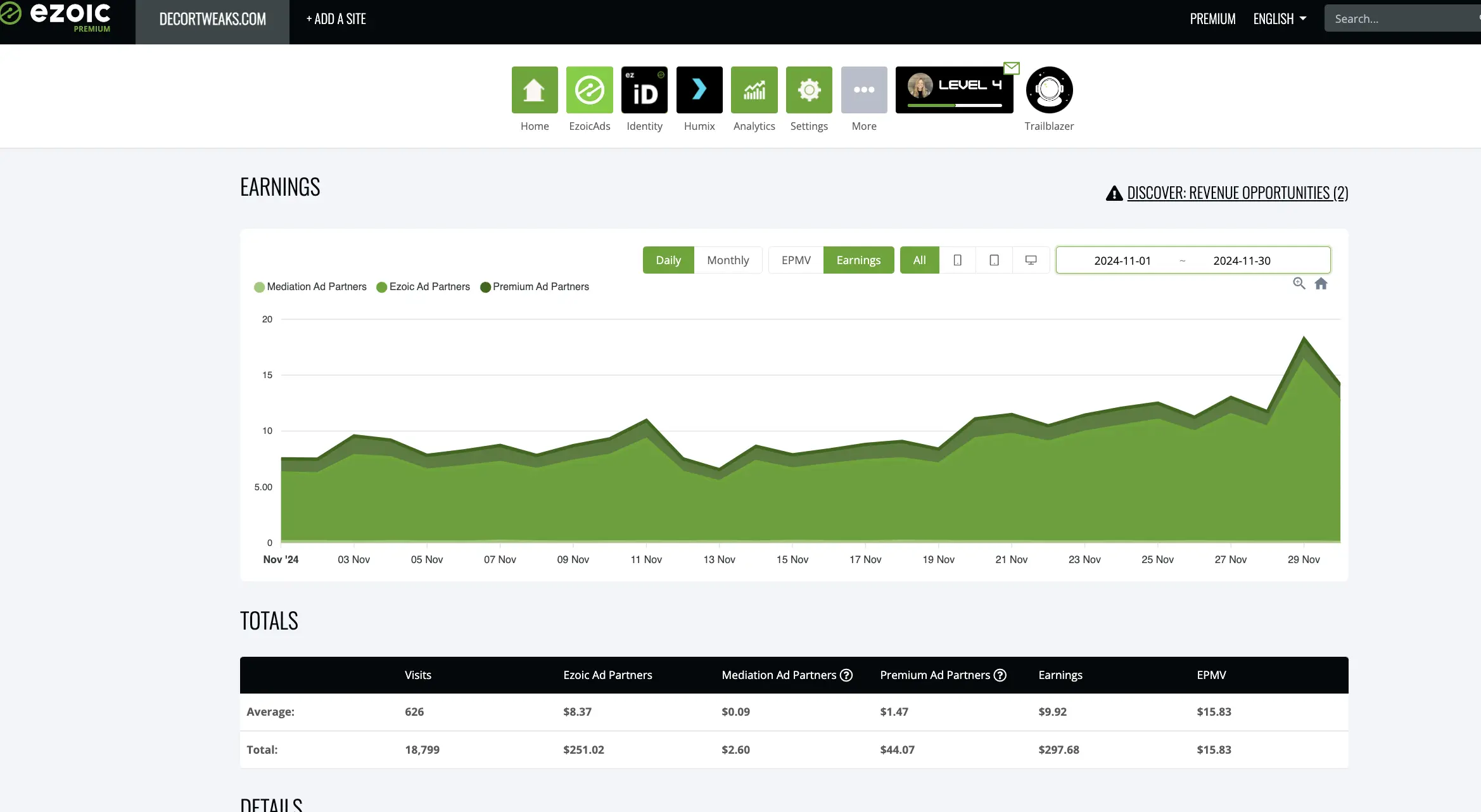Click the EPMV column header
1481x812 pixels.
(1211, 675)
